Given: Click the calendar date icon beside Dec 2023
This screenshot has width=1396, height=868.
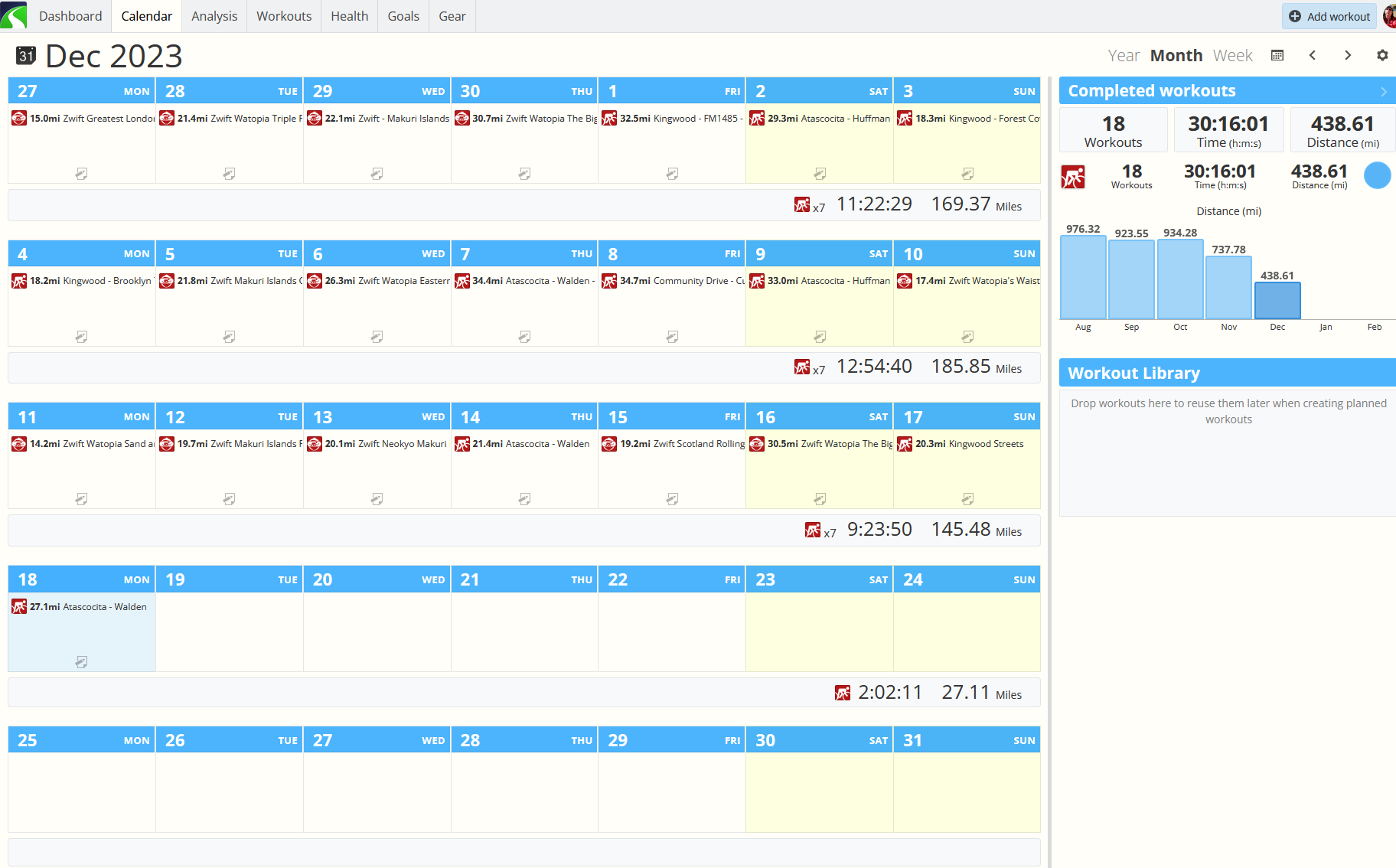Looking at the screenshot, I should coord(26,55).
